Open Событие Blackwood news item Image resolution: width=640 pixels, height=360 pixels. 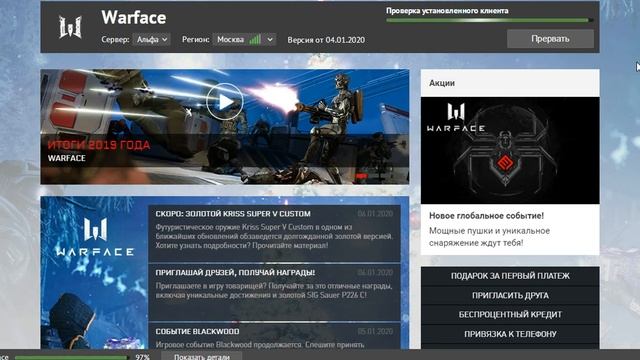[x=274, y=336]
